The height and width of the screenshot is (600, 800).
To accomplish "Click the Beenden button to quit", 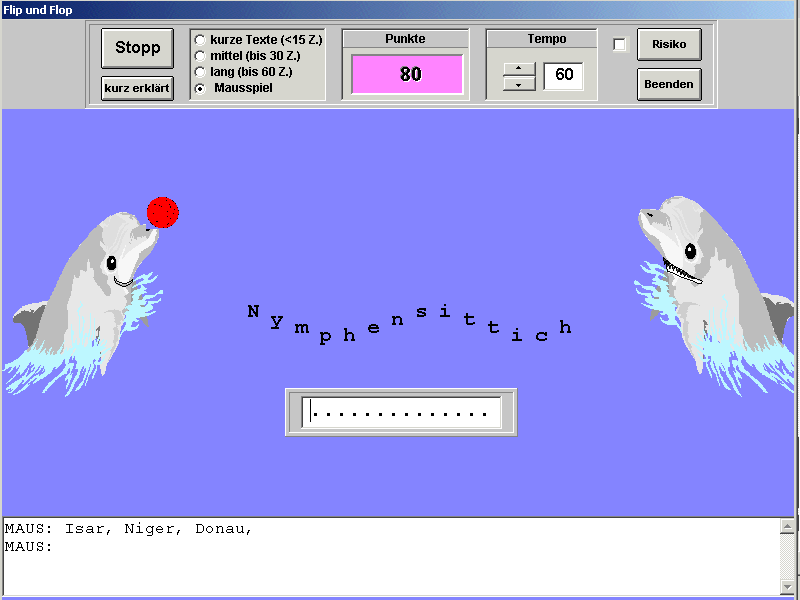I will click(x=668, y=85).
